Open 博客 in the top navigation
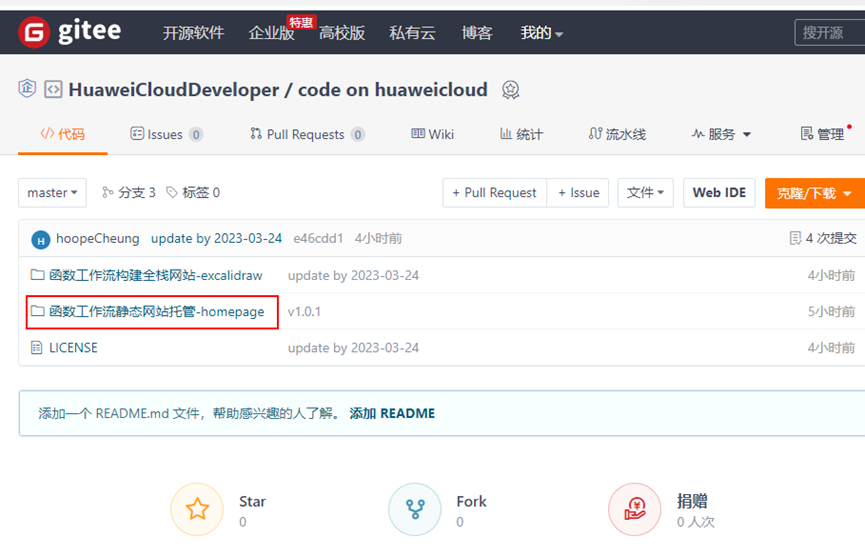865x557 pixels. click(477, 33)
